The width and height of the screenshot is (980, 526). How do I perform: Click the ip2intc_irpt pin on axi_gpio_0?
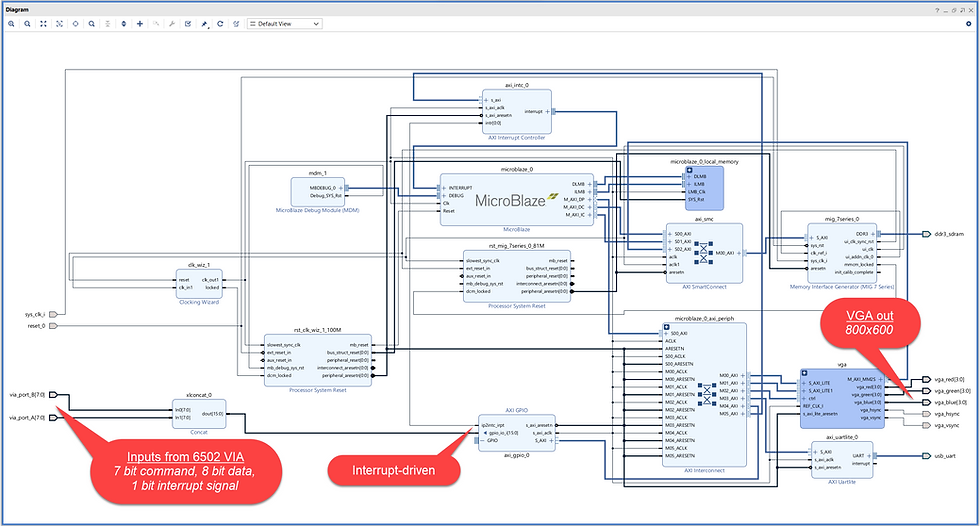(493, 425)
